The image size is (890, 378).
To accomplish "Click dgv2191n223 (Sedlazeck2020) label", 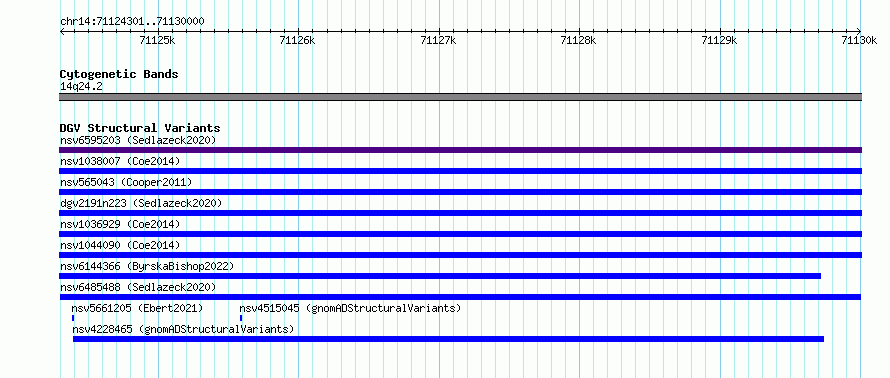I will (x=141, y=203).
